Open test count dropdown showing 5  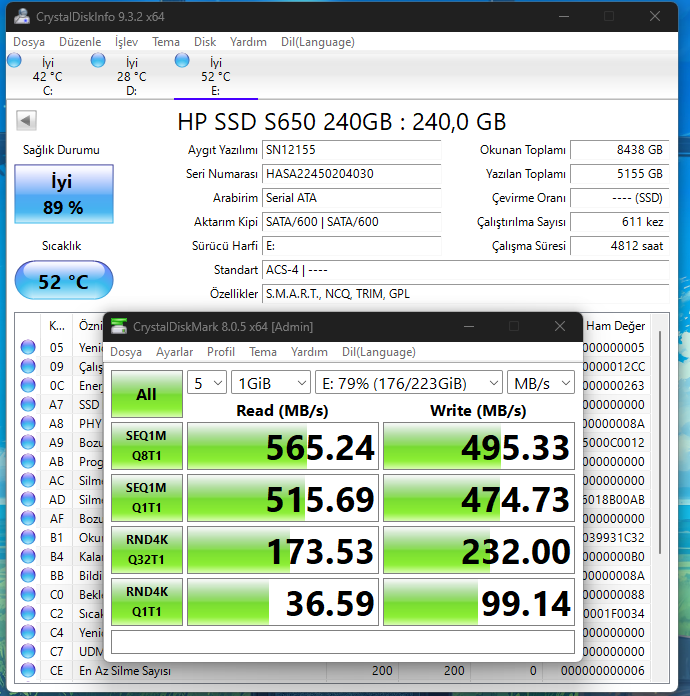(207, 383)
